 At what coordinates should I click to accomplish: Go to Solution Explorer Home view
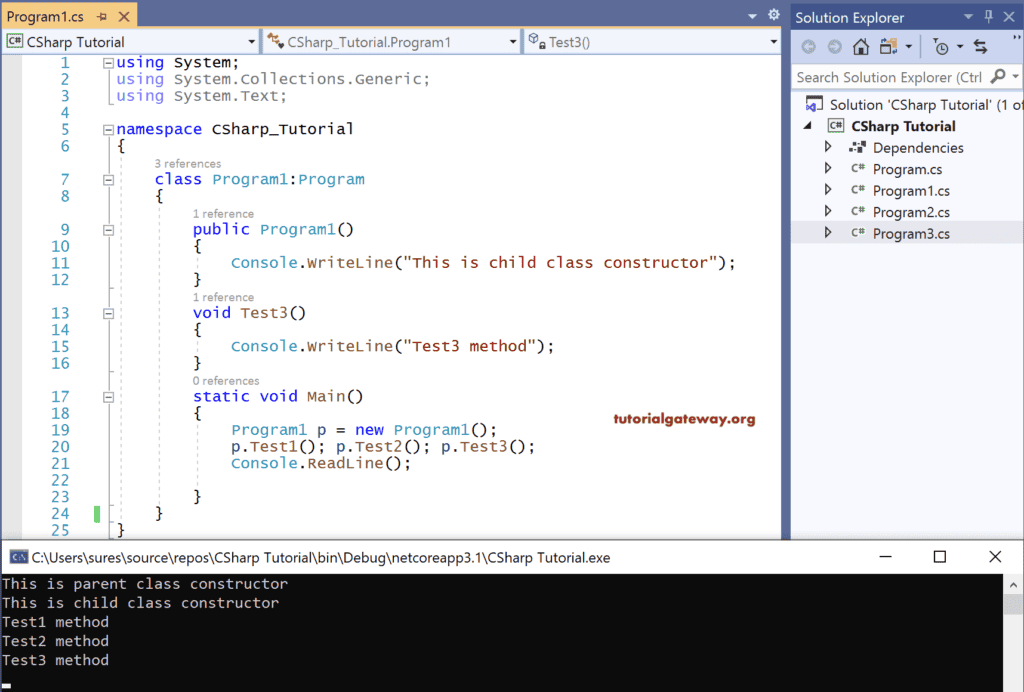pos(861,46)
